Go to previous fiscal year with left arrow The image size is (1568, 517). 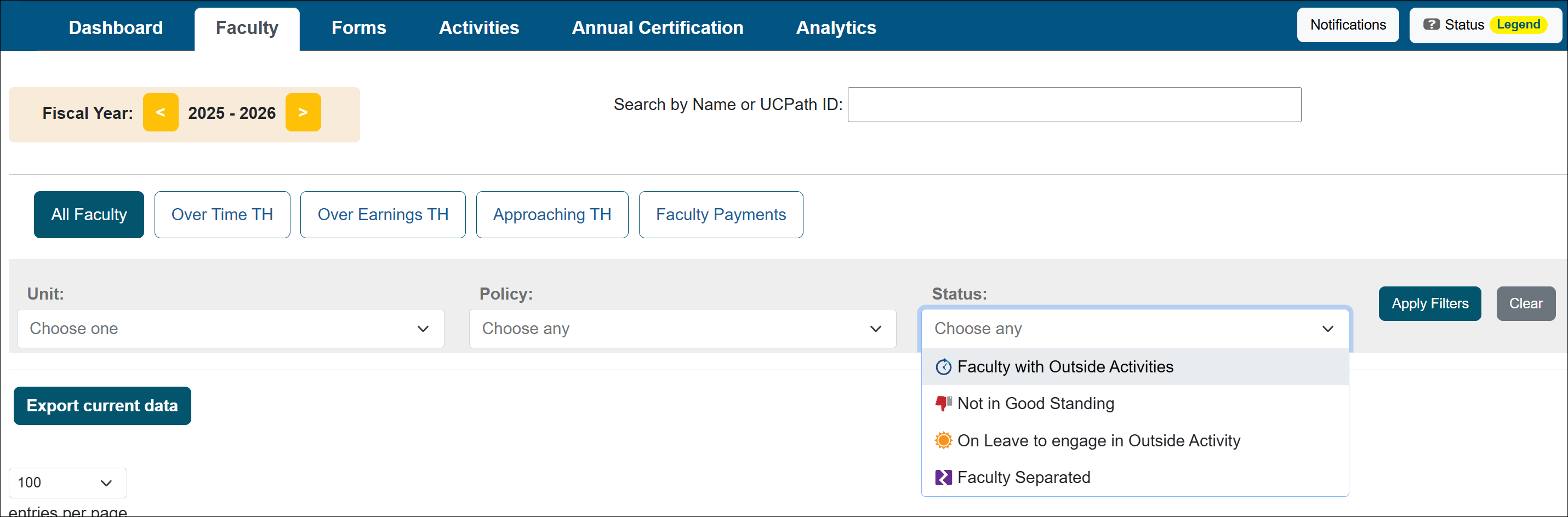160,112
